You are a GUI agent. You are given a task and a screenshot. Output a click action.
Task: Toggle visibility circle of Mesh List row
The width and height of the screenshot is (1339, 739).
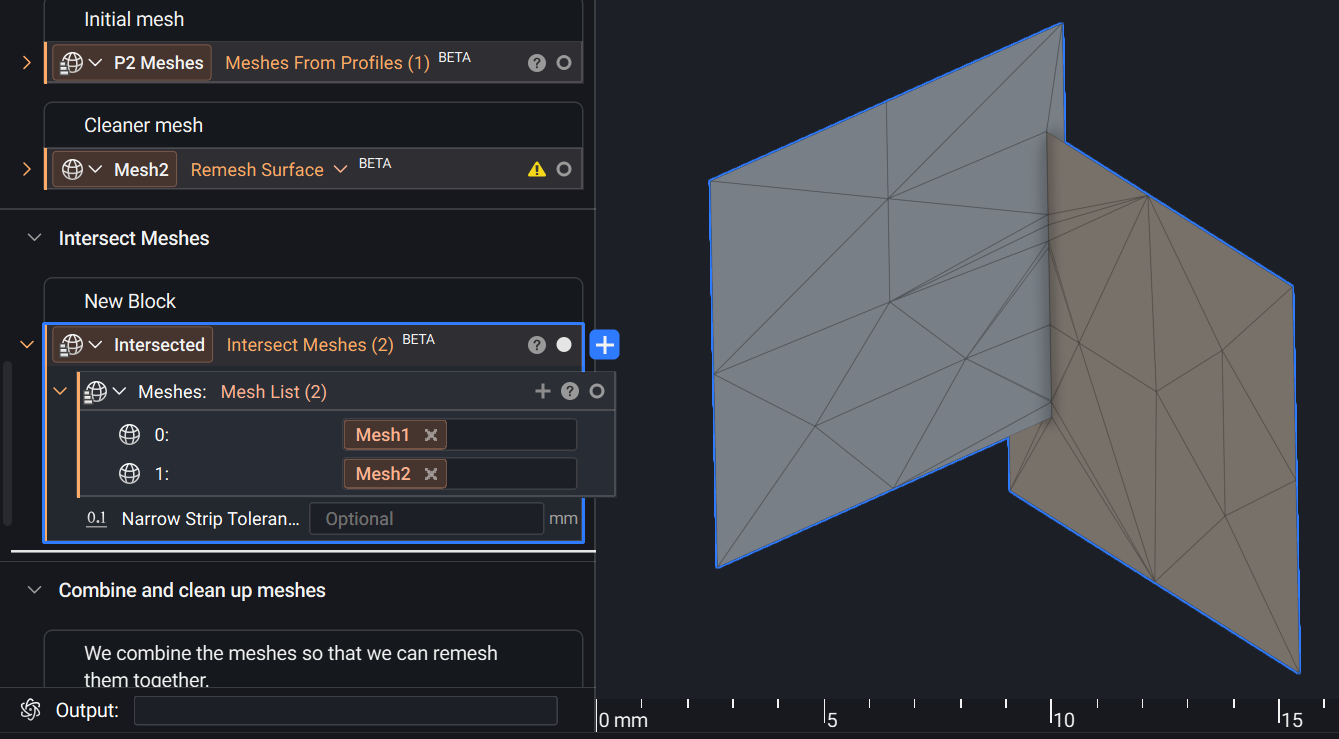coord(597,392)
